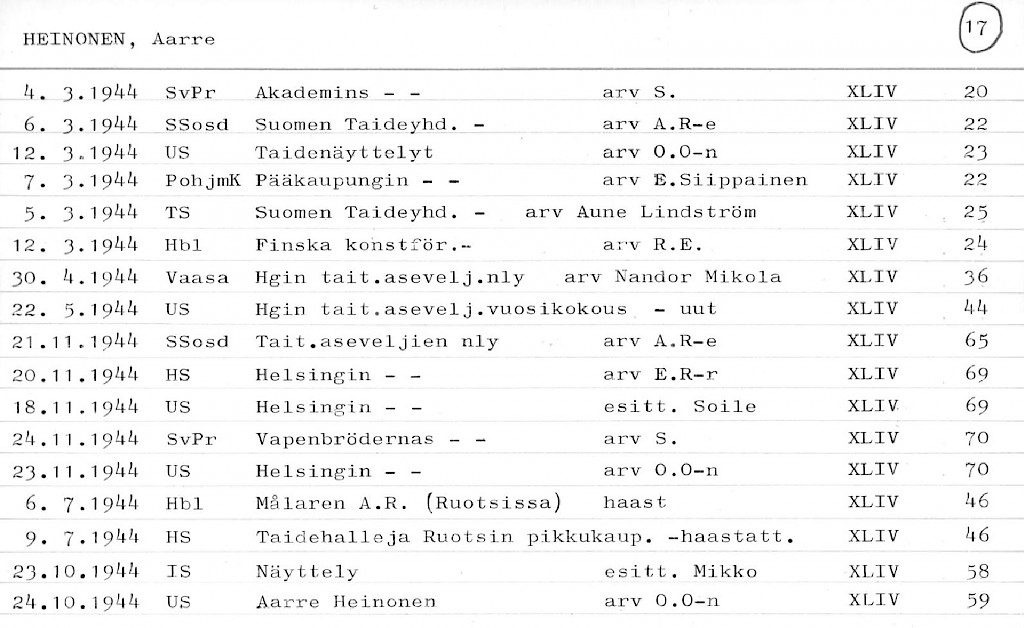Click the date 30. 4.1944
Viewport: 1024px width, 628px height.
[77, 277]
